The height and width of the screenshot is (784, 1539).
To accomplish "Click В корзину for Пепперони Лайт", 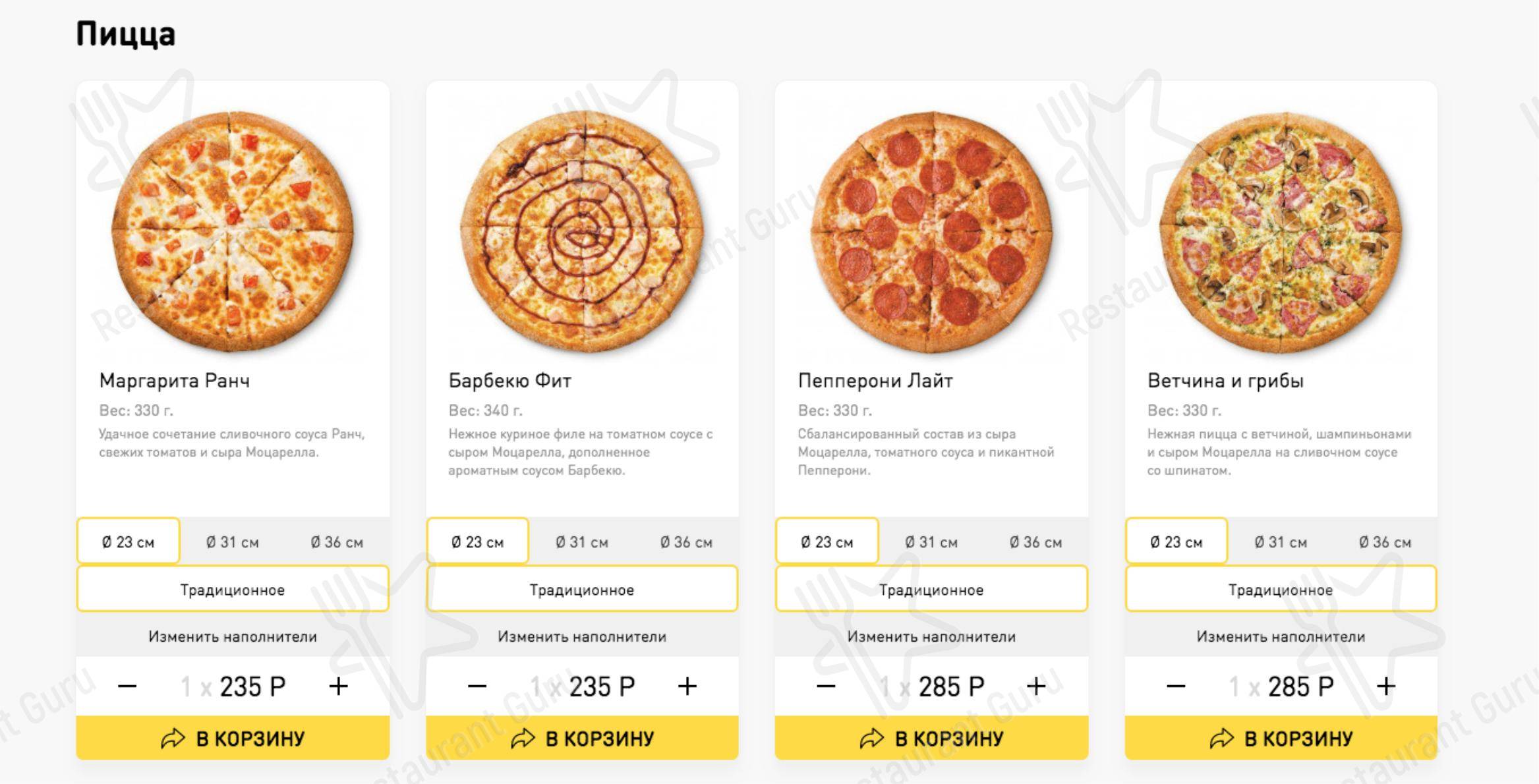I will 931,739.
